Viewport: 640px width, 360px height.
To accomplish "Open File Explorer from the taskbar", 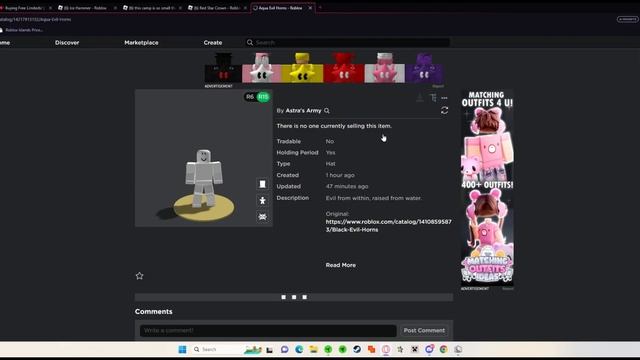I will pyautogui.click(x=313, y=349).
